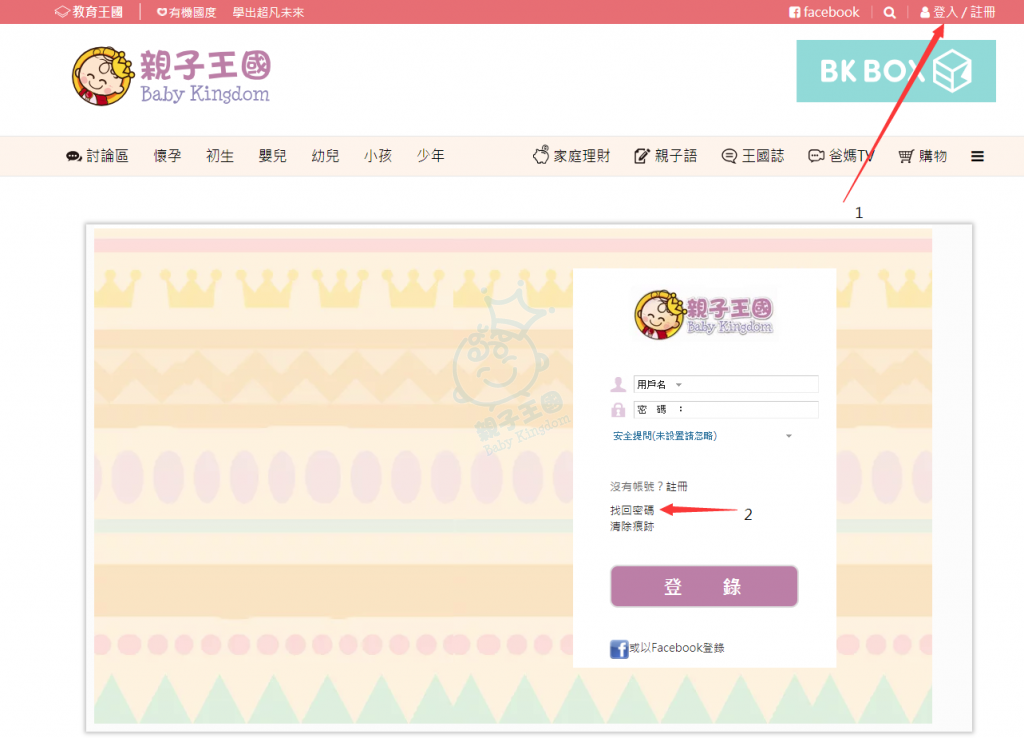
Task: Select the 懷孕 menu item
Action: (167, 156)
